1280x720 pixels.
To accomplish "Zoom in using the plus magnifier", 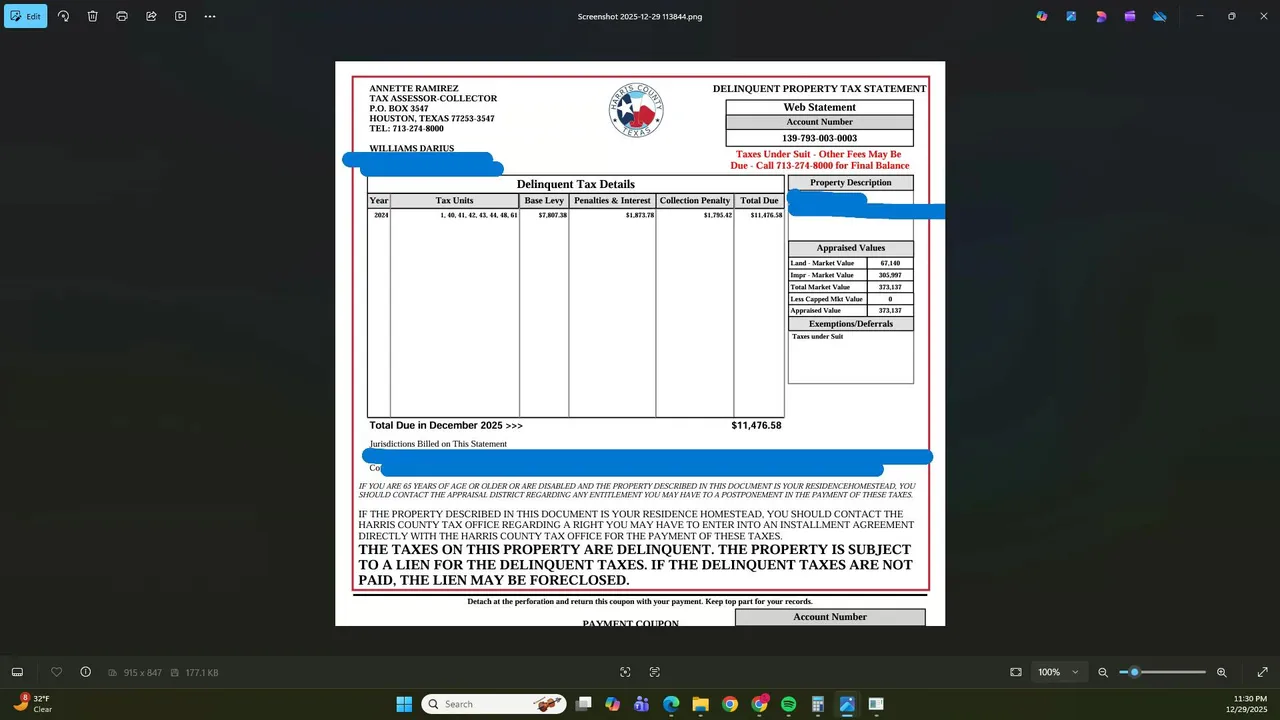I will pyautogui.click(x=1221, y=672).
